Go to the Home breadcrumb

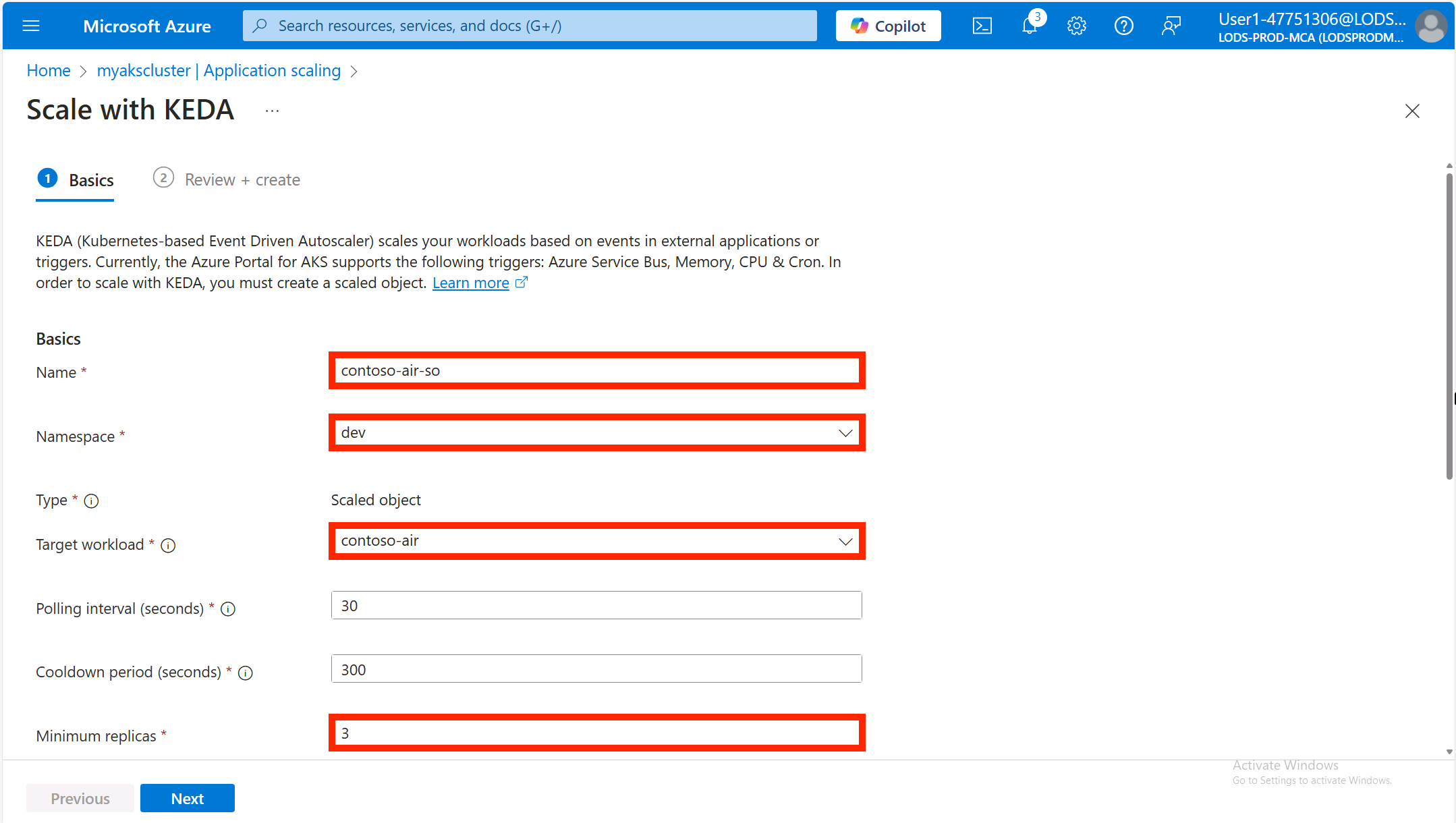pos(49,70)
